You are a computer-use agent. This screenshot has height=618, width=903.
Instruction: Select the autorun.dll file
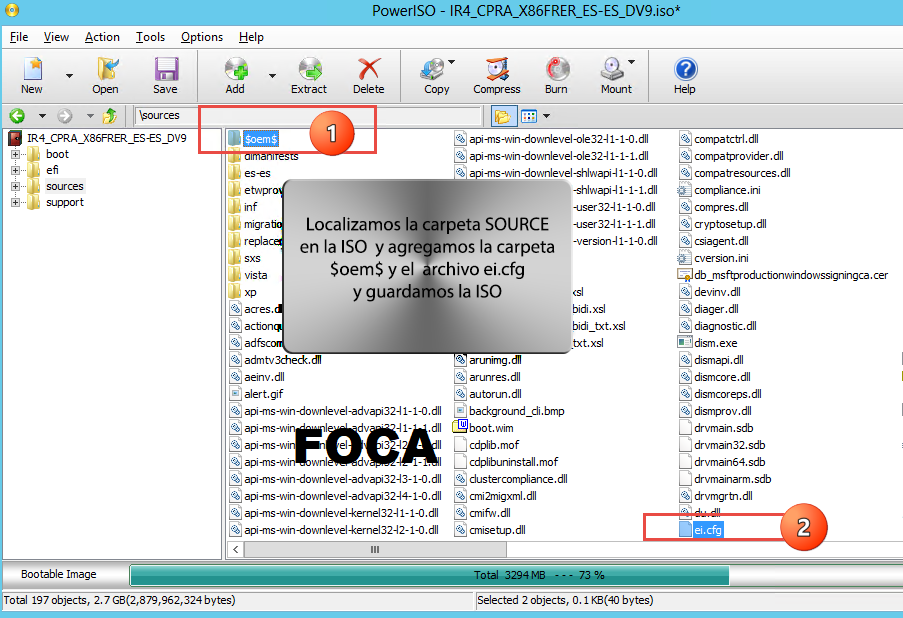click(495, 394)
